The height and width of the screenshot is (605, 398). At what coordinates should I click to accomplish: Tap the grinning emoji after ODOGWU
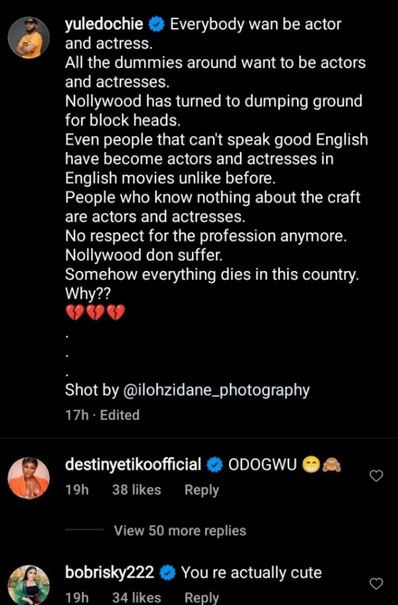click(x=311, y=465)
